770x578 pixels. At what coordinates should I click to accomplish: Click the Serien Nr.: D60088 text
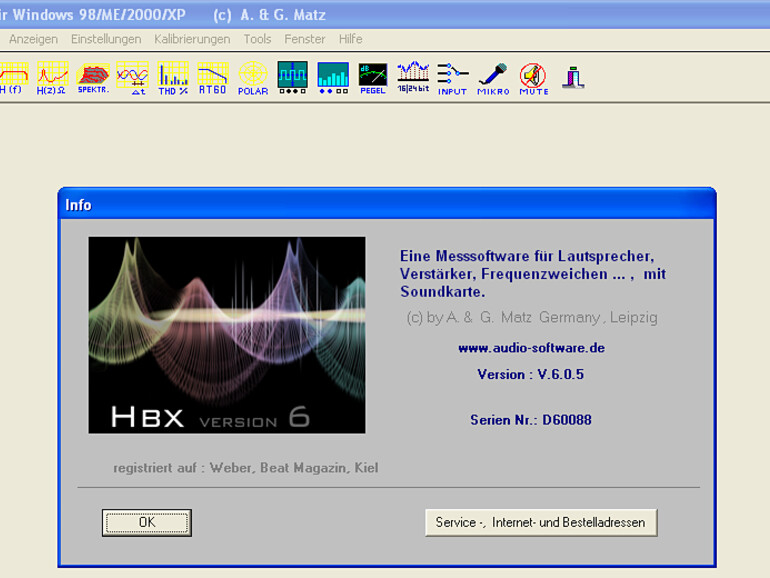coord(531,420)
